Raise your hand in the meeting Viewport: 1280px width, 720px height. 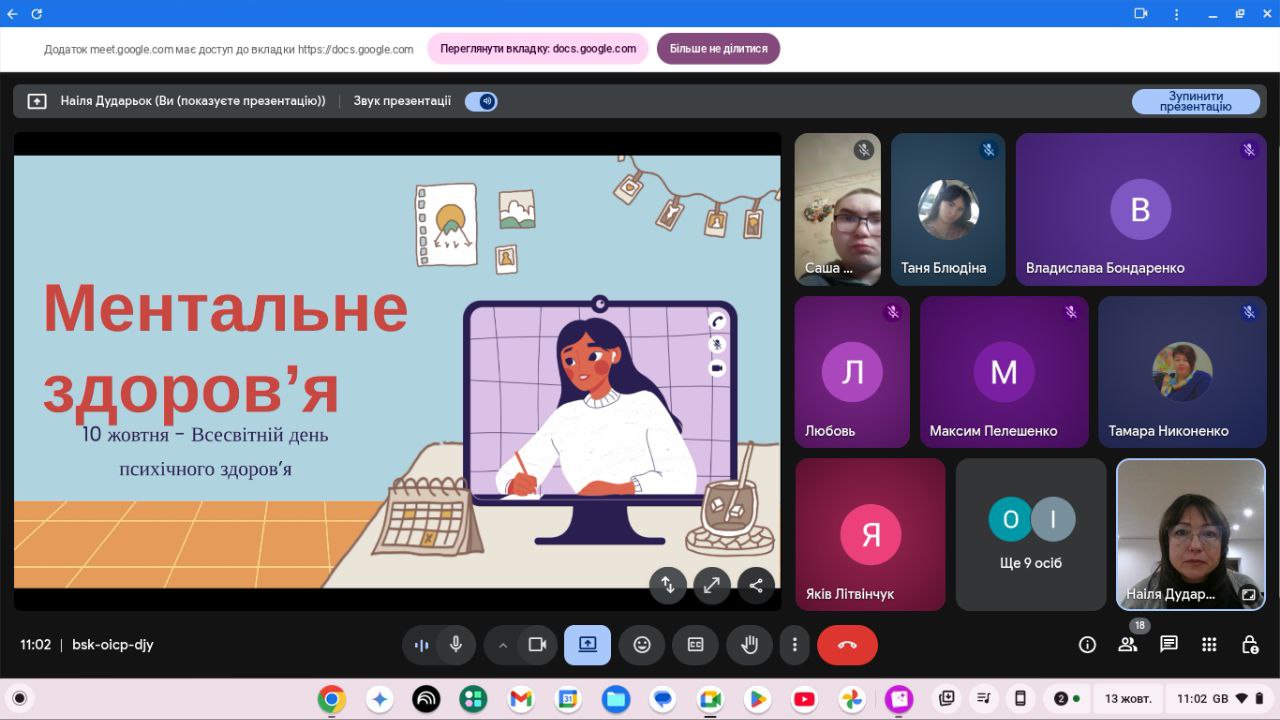[748, 645]
